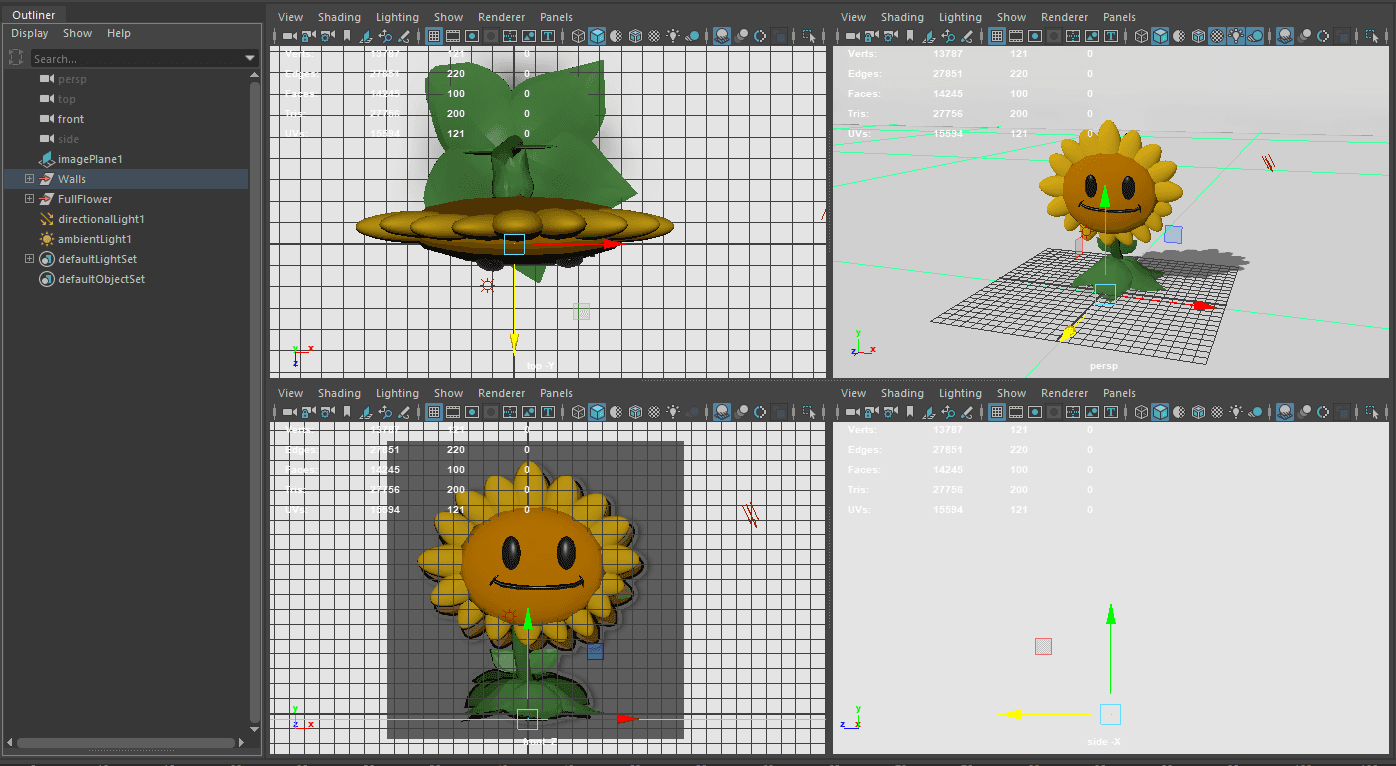Click Shadows icon in persp panel toolbar
1396x766 pixels.
(1256, 36)
